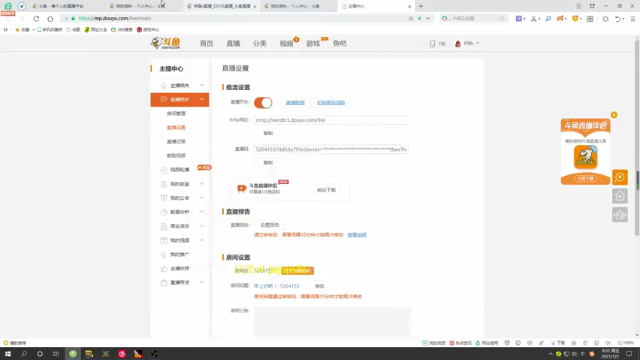Click the microphone icon of the first sidebar section
The height and width of the screenshot is (360, 640).
(x=163, y=86)
